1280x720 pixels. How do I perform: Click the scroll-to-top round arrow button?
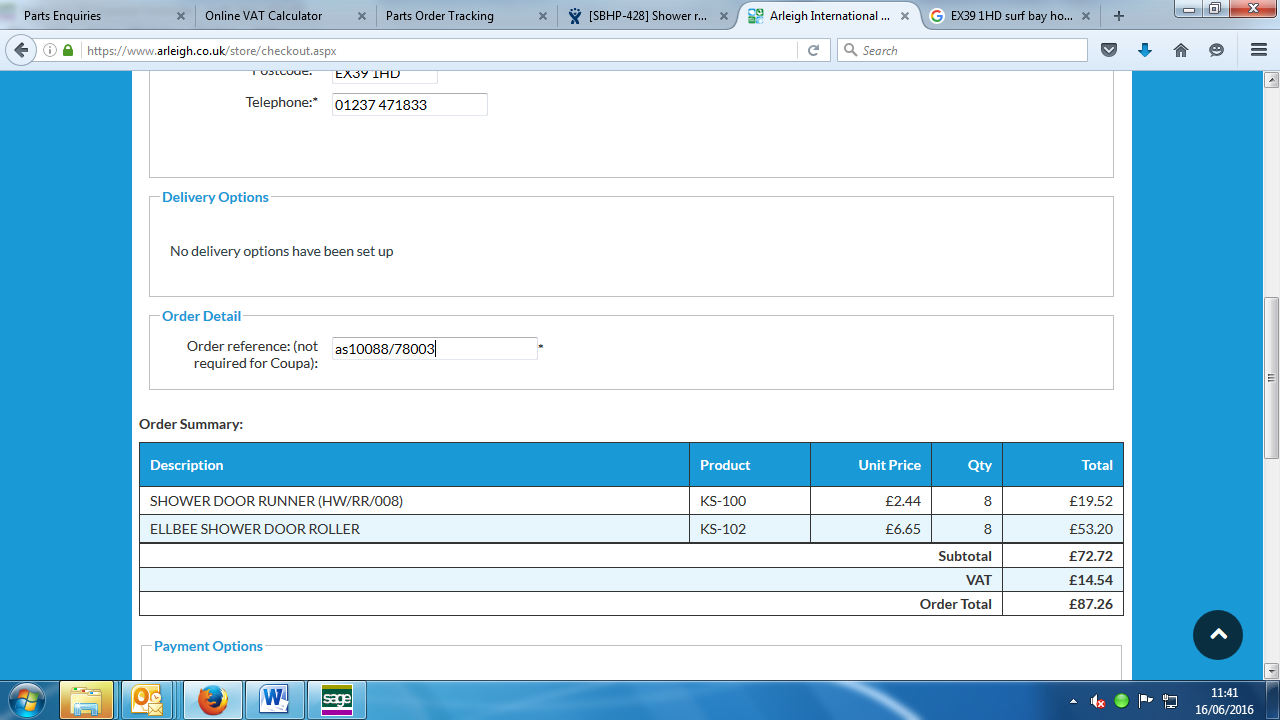tap(1217, 635)
